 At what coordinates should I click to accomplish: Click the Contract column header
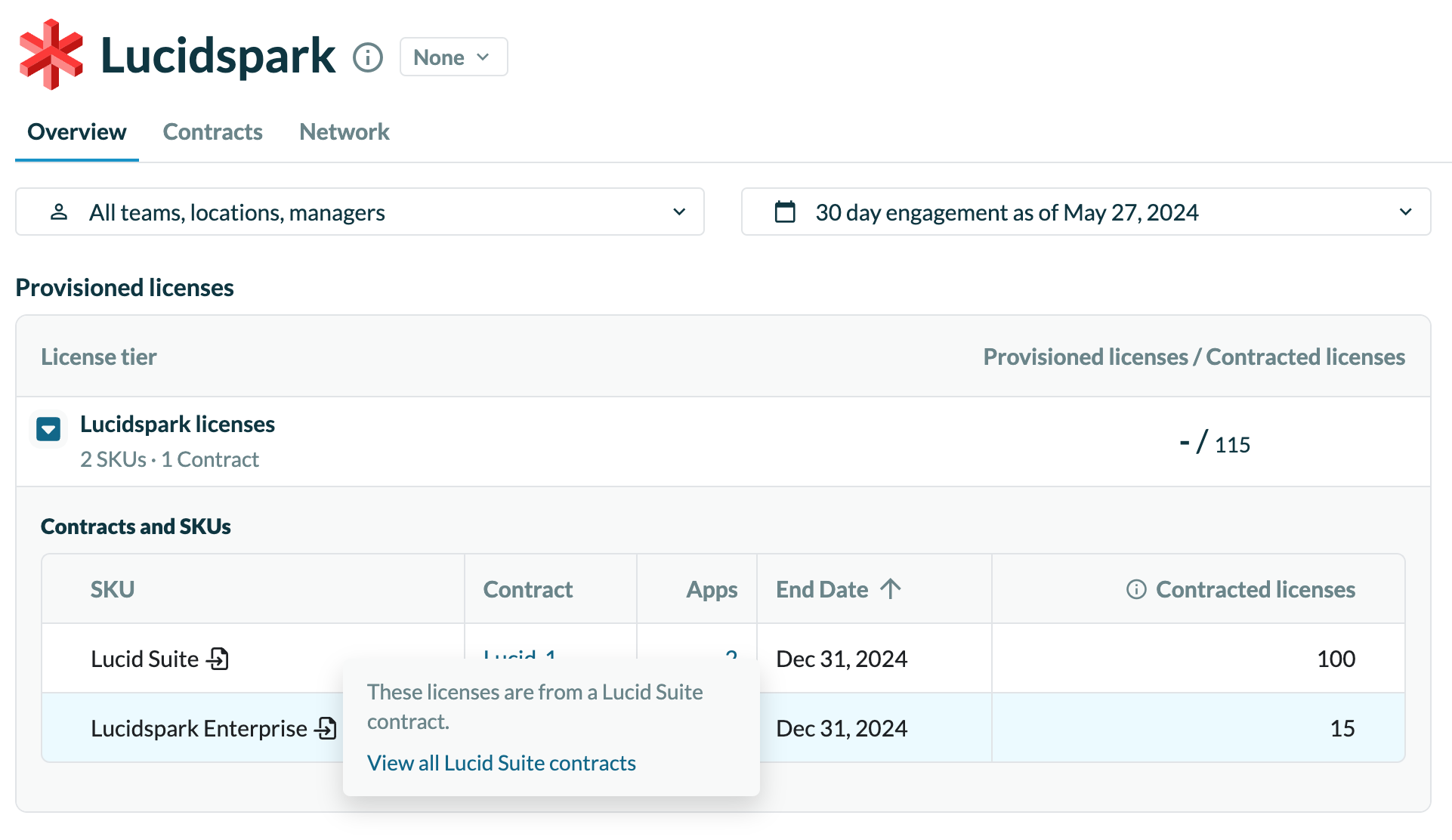point(528,589)
